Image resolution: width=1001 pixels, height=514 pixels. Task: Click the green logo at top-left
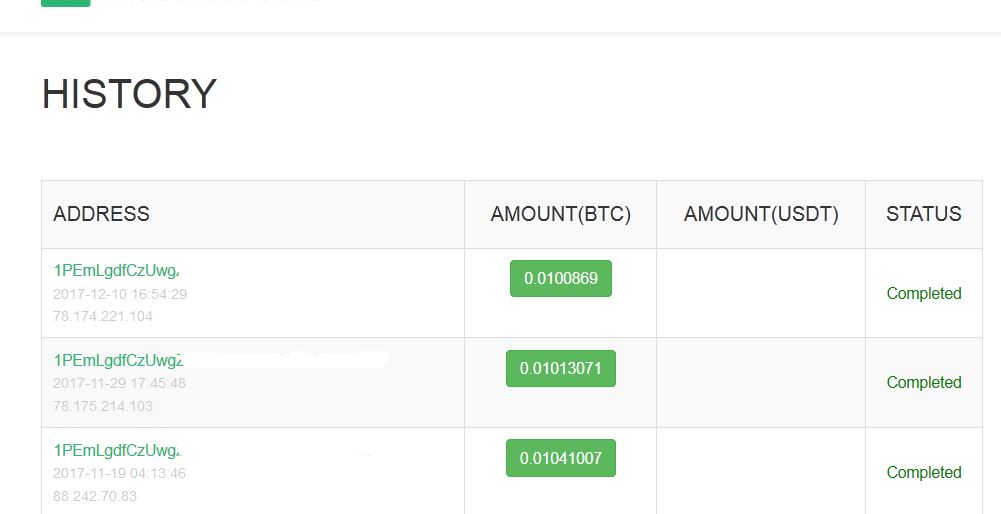[65, 3]
